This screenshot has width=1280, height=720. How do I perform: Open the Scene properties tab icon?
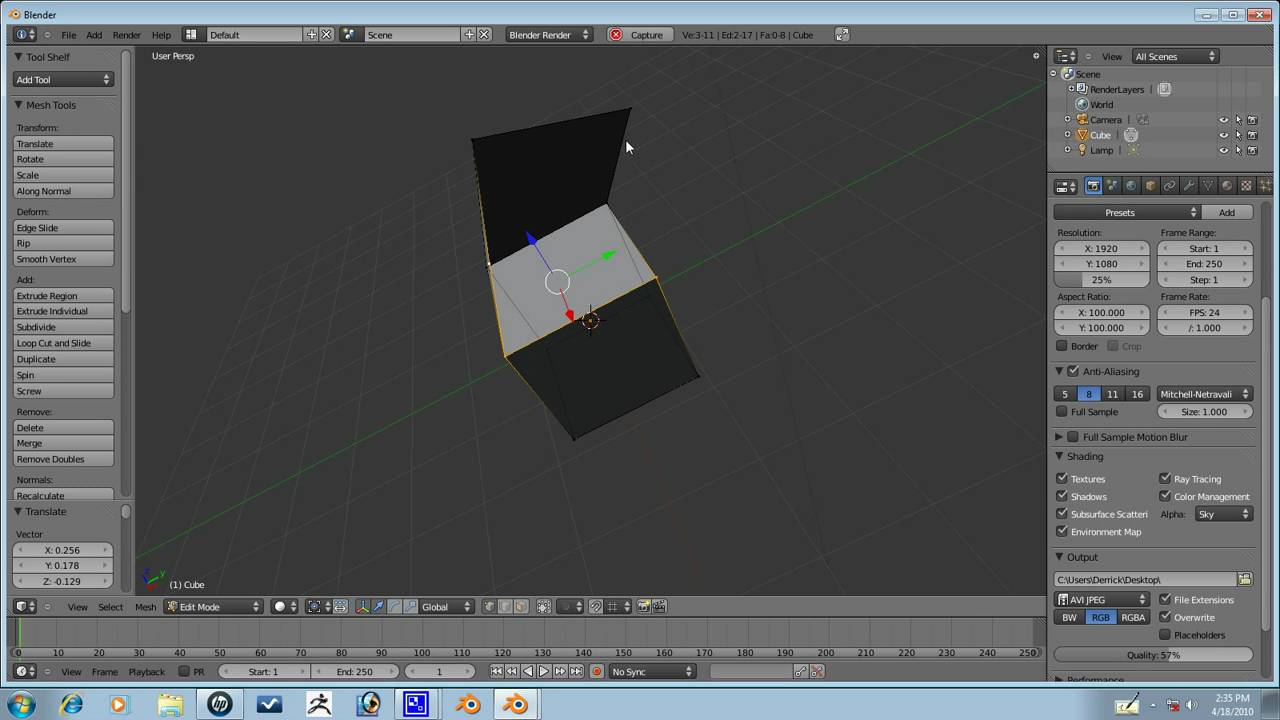(x=1112, y=186)
